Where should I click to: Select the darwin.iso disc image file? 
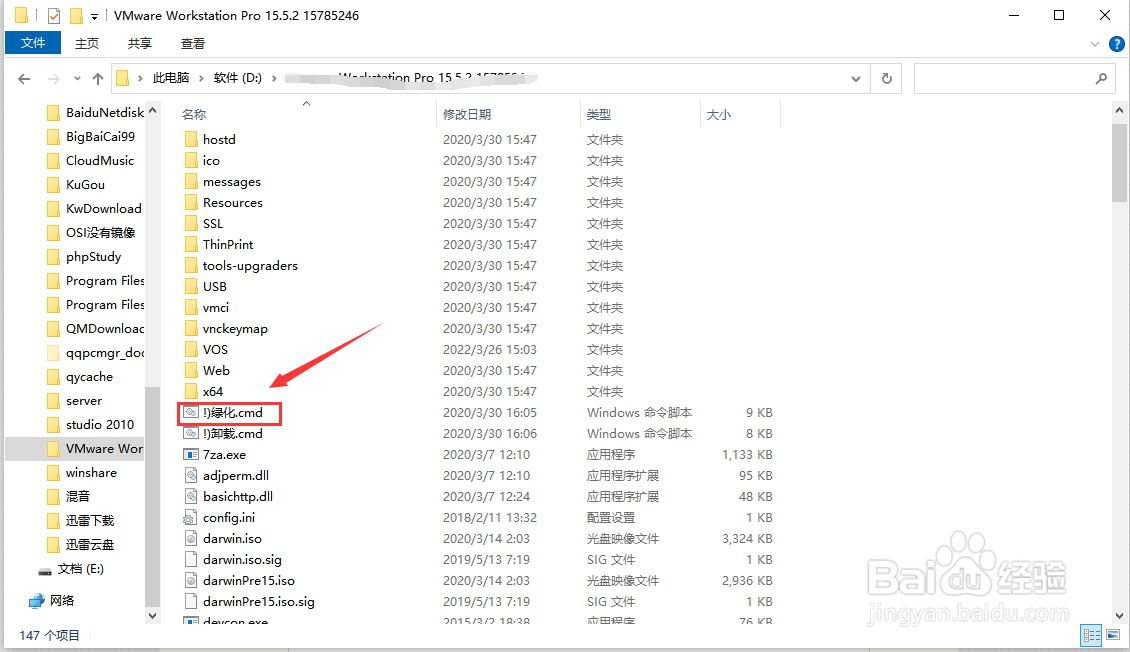pos(232,538)
